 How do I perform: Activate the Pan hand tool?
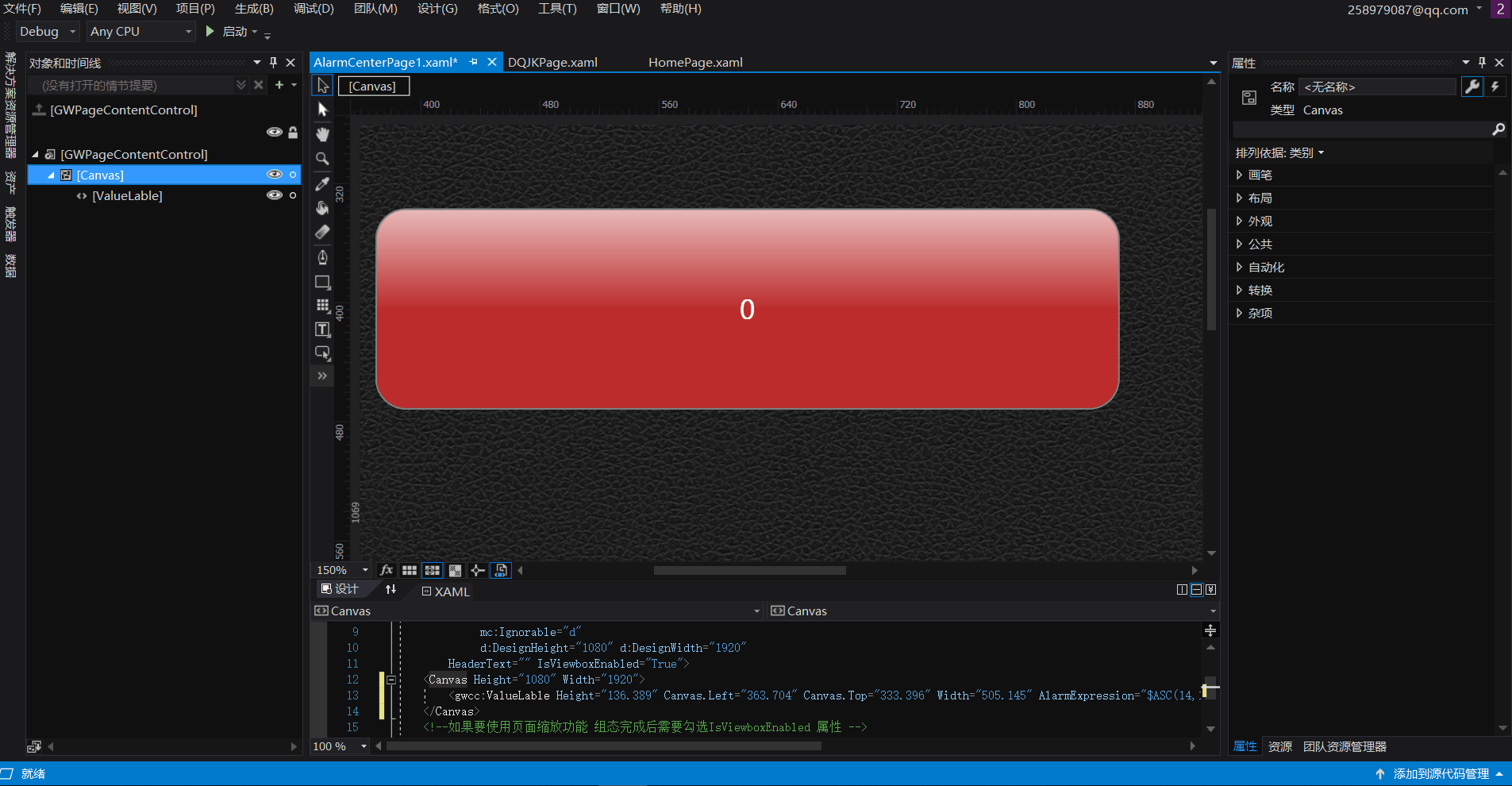pos(322,134)
